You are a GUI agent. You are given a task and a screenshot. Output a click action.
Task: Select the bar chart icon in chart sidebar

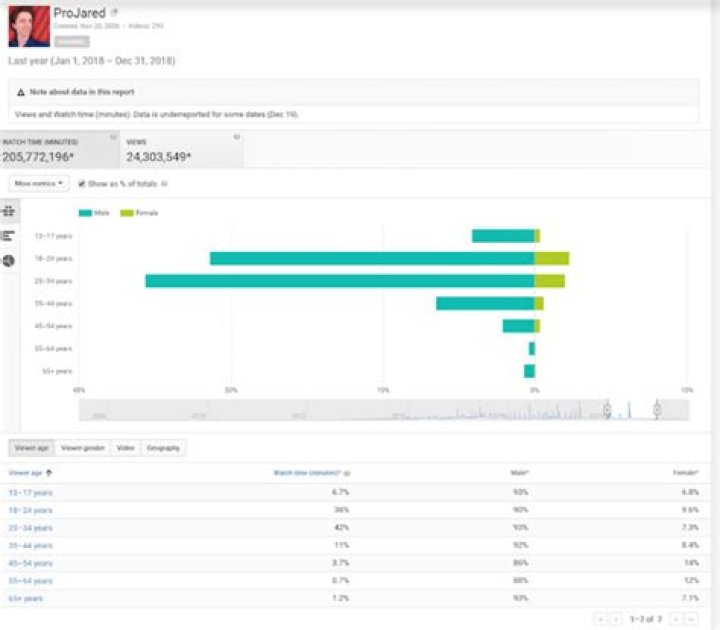[x=8, y=236]
